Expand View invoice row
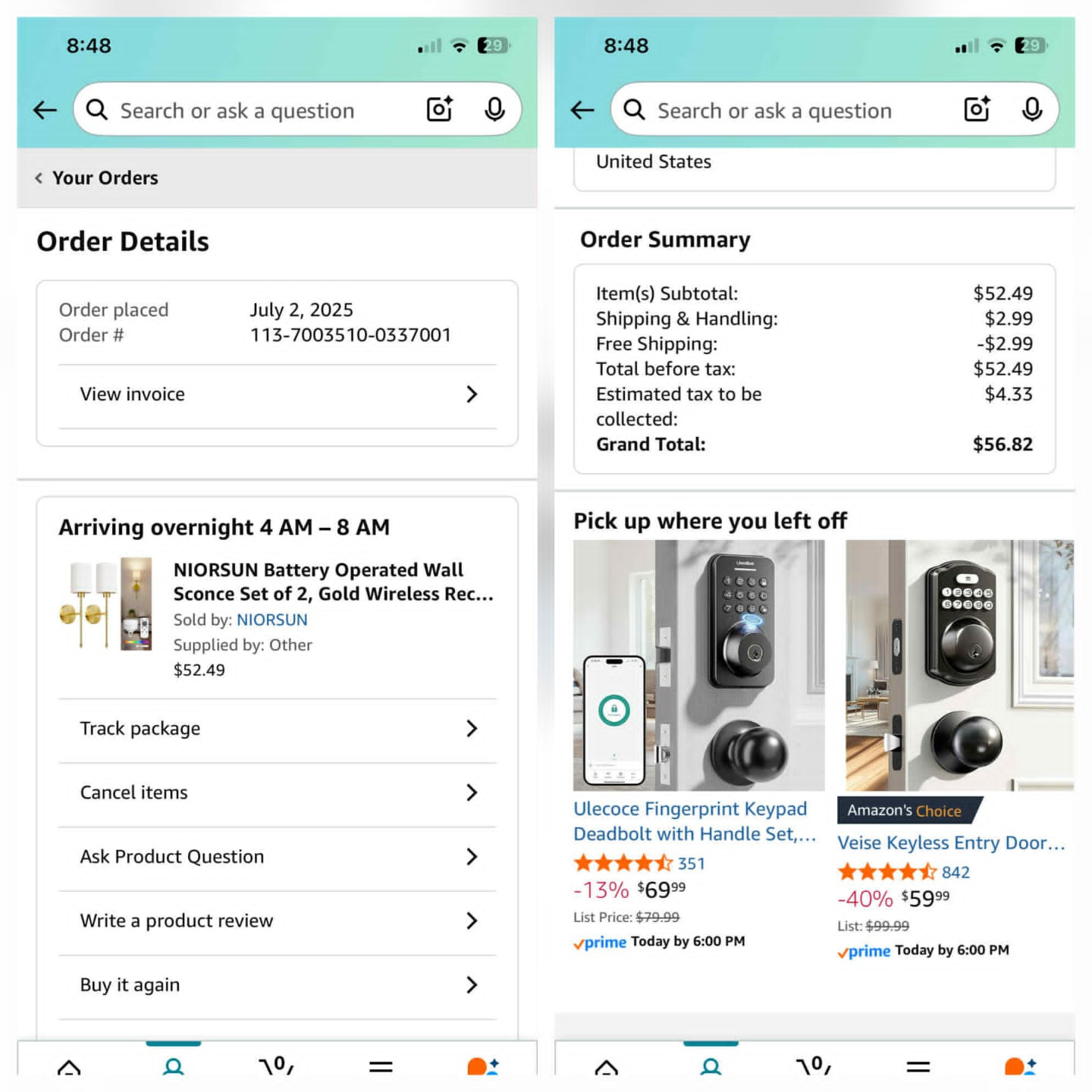Image resolution: width=1092 pixels, height=1092 pixels. tap(278, 394)
